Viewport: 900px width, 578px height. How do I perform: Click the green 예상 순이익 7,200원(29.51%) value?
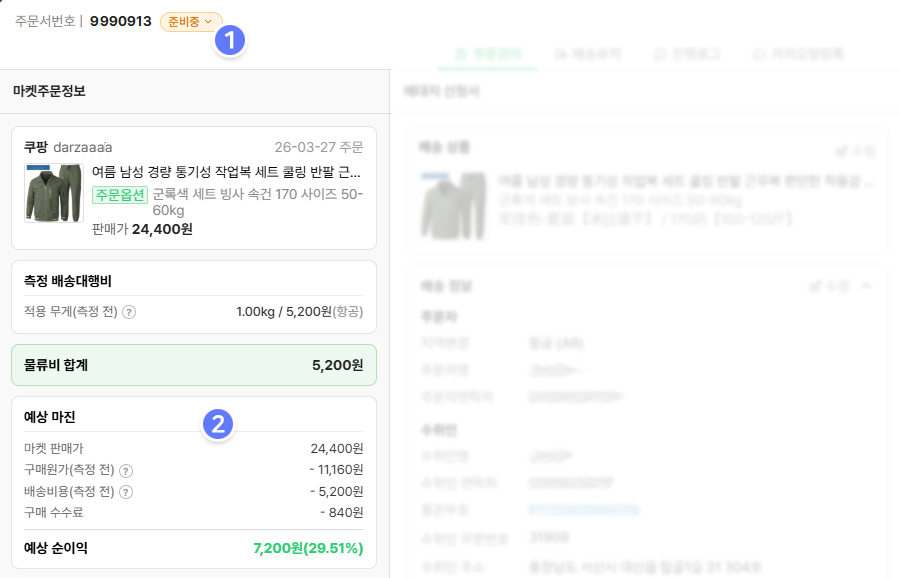[x=308, y=548]
